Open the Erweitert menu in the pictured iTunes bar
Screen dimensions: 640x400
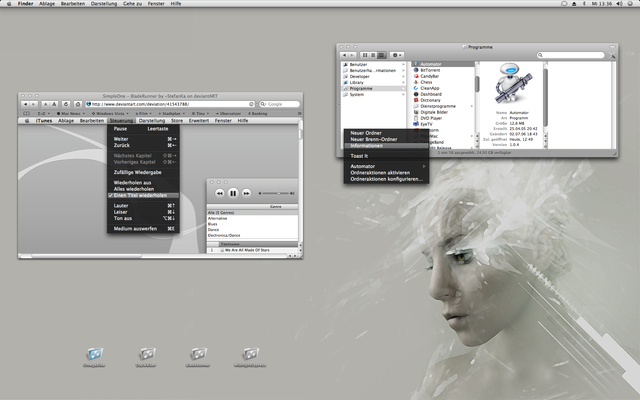(x=199, y=121)
